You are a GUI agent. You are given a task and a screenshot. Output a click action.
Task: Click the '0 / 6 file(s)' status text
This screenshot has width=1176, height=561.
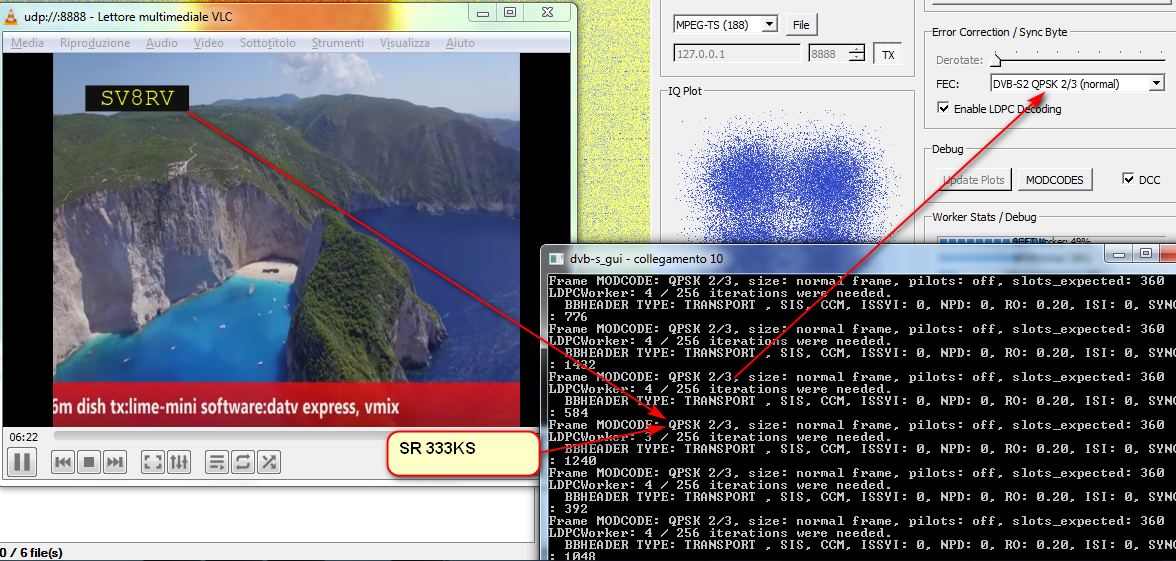[x=32, y=553]
